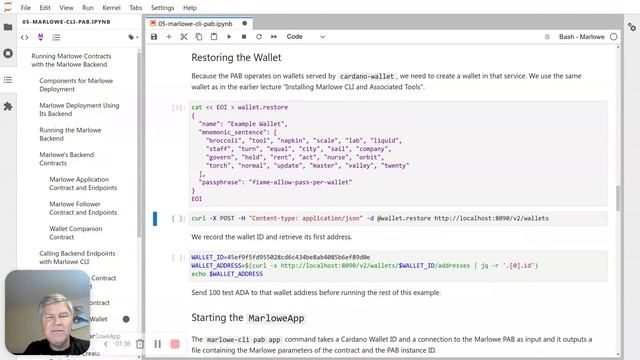Image resolution: width=640 pixels, height=360 pixels.
Task: Click the blue active cell collapser bar
Action: pos(155,218)
